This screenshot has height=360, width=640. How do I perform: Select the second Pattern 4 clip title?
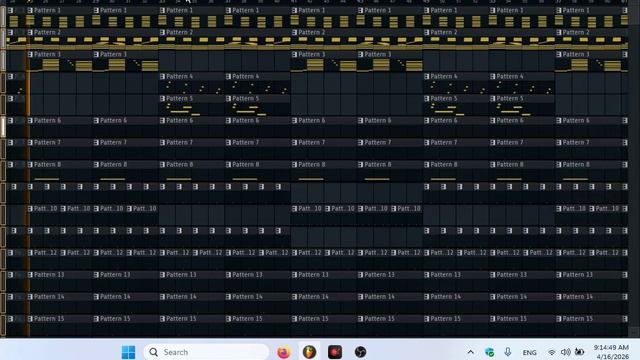(246, 76)
